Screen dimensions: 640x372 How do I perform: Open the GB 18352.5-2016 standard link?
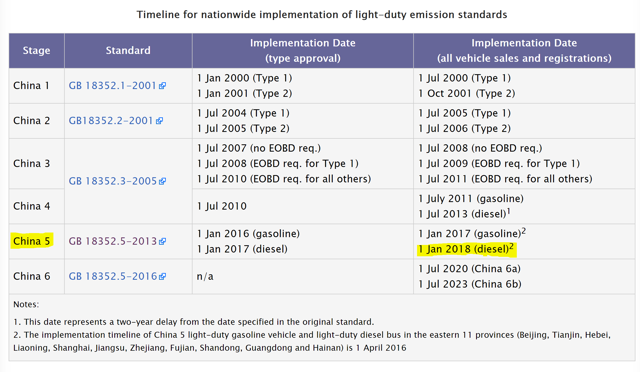[112, 276]
